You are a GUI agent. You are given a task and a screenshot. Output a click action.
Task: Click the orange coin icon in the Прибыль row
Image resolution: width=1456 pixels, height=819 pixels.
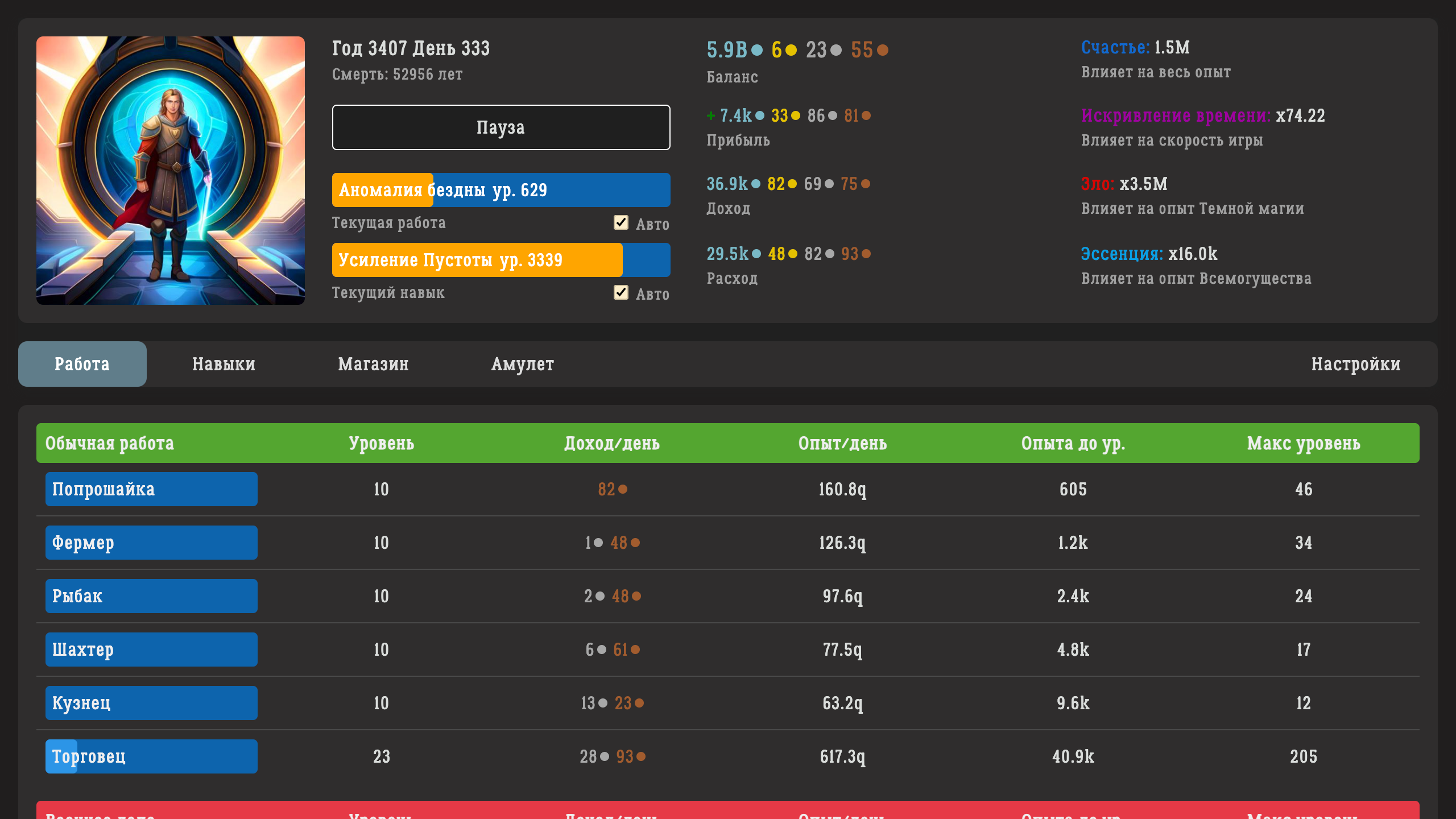866,115
